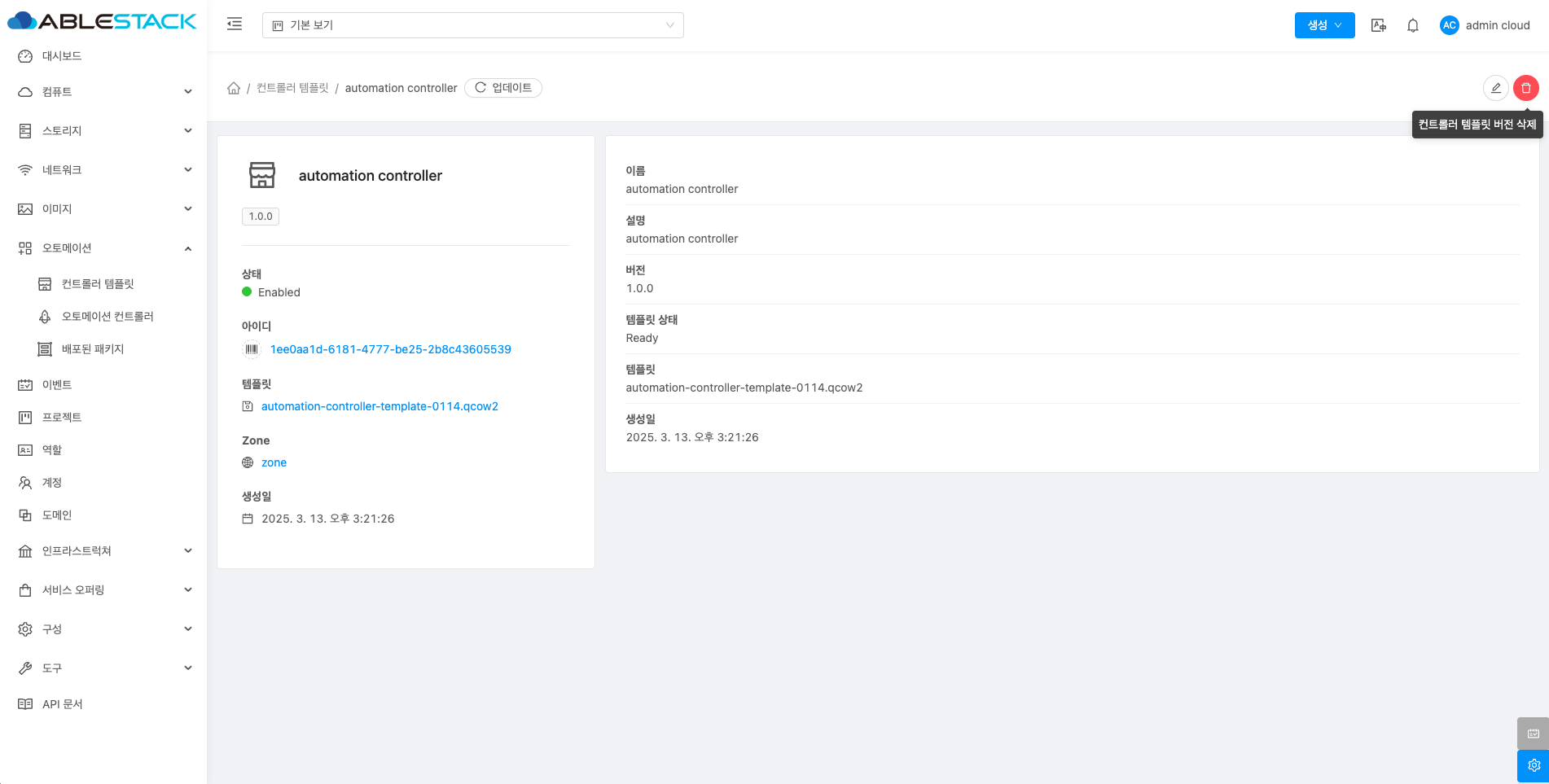The image size is (1549, 784).
Task: Open the blue settings gear panel
Action: pyautogui.click(x=1534, y=765)
